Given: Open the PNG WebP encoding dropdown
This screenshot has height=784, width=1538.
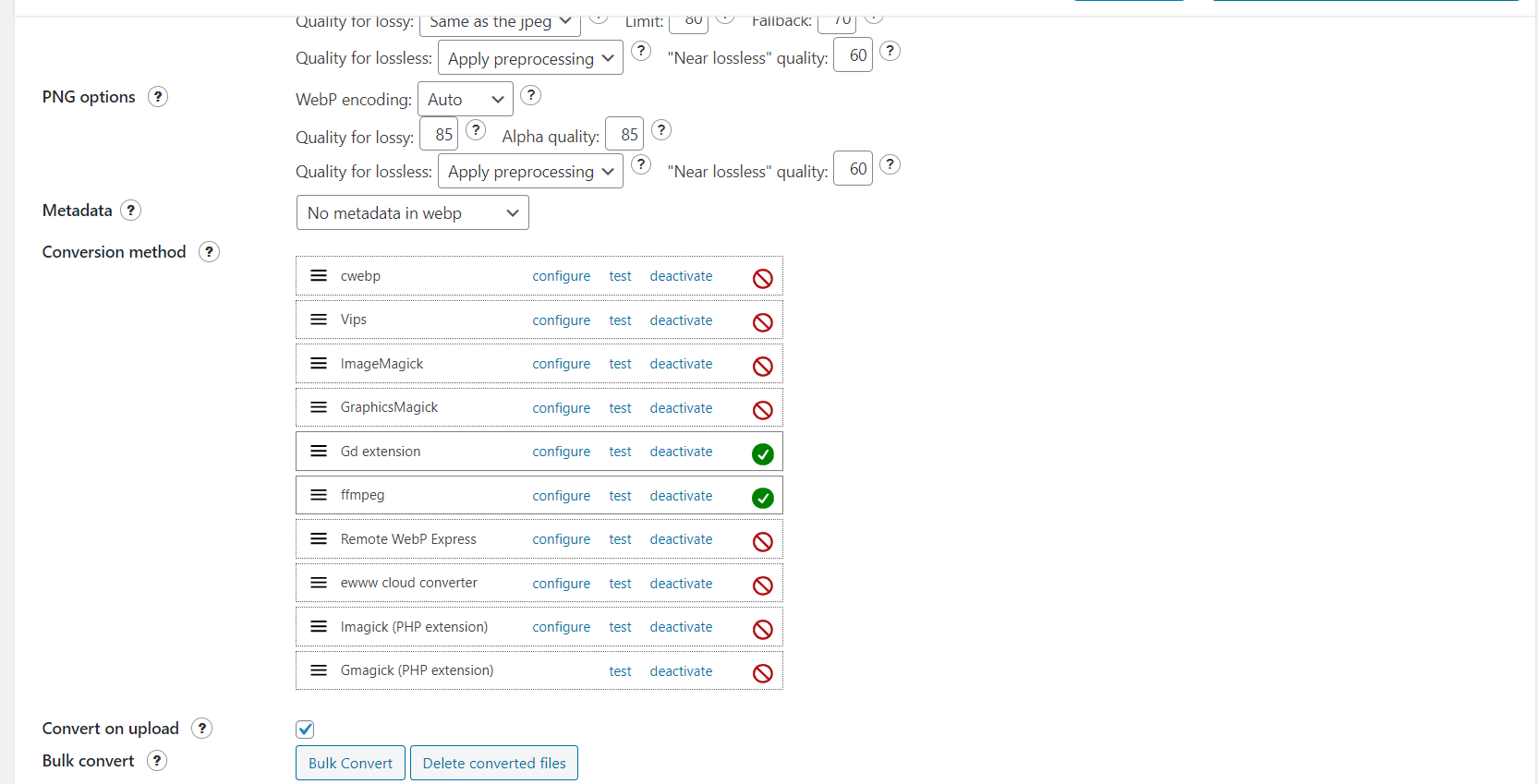Looking at the screenshot, I should [465, 100].
